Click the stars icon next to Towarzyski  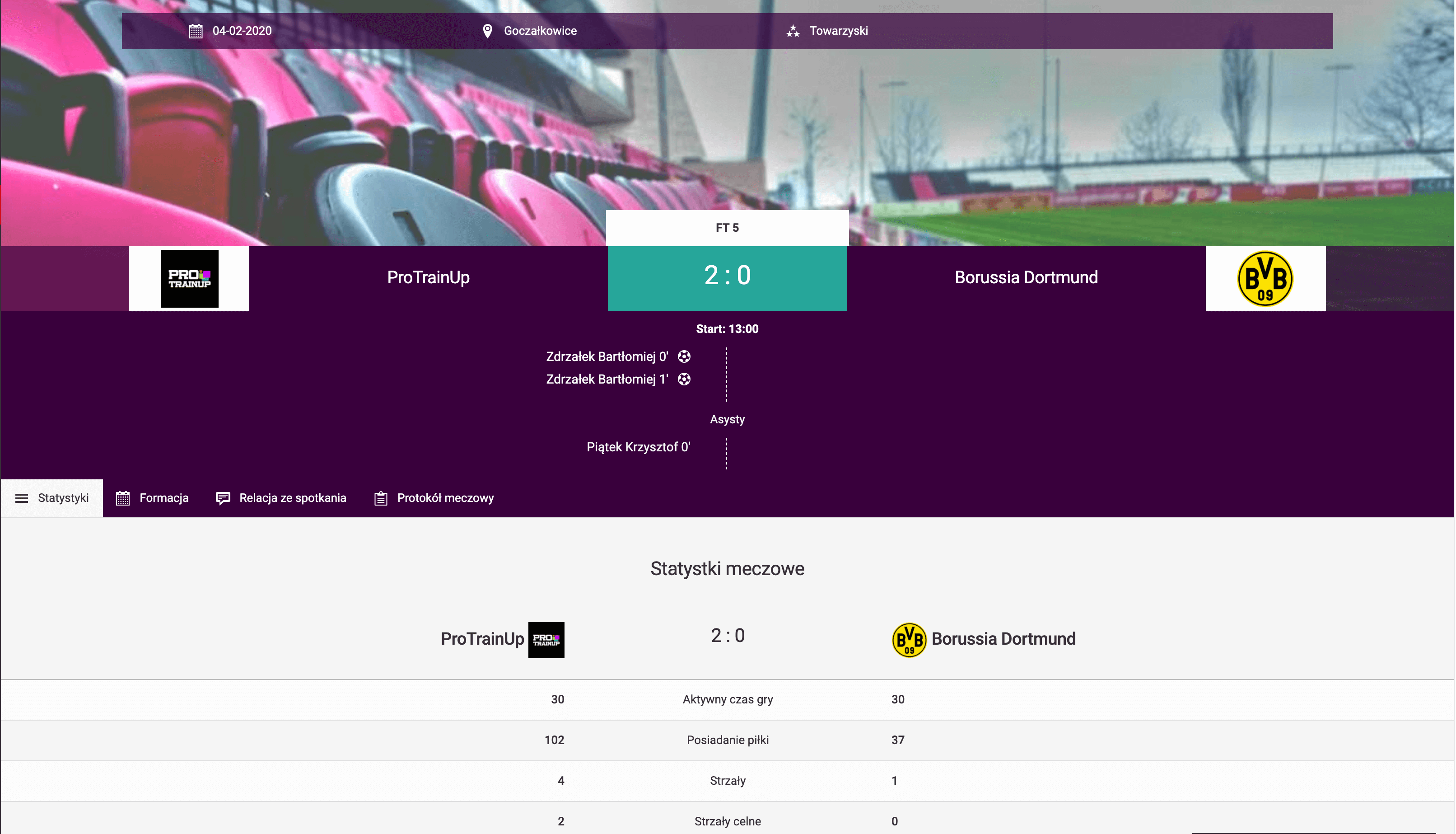click(x=793, y=31)
